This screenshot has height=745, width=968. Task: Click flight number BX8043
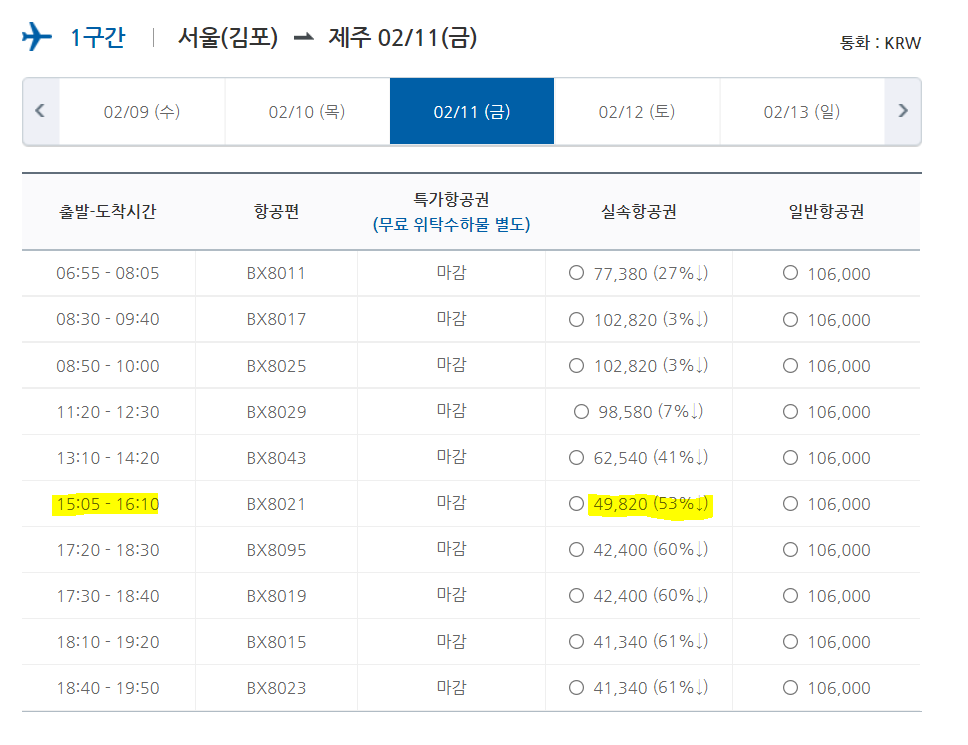[276, 458]
